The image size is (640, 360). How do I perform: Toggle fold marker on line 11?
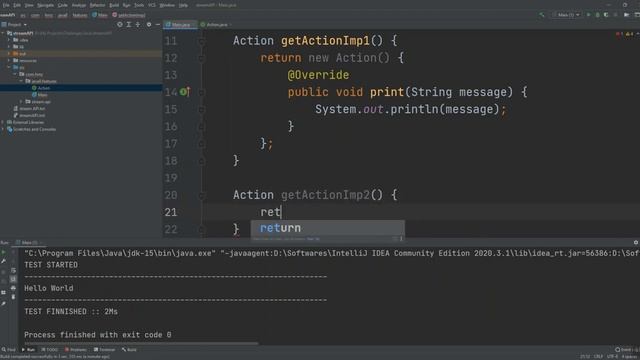(201, 41)
